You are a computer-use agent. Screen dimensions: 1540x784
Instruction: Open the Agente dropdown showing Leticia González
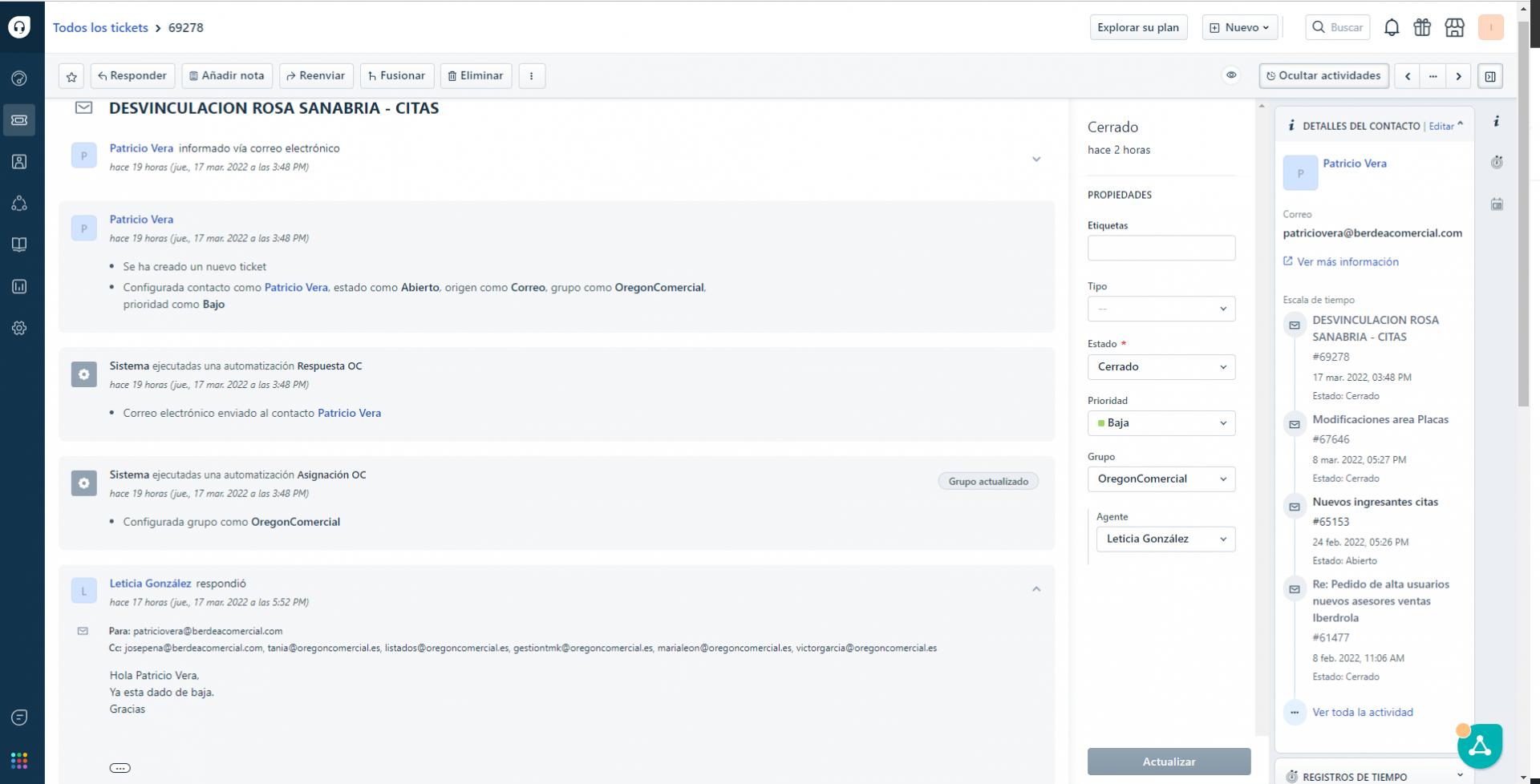(x=1165, y=539)
